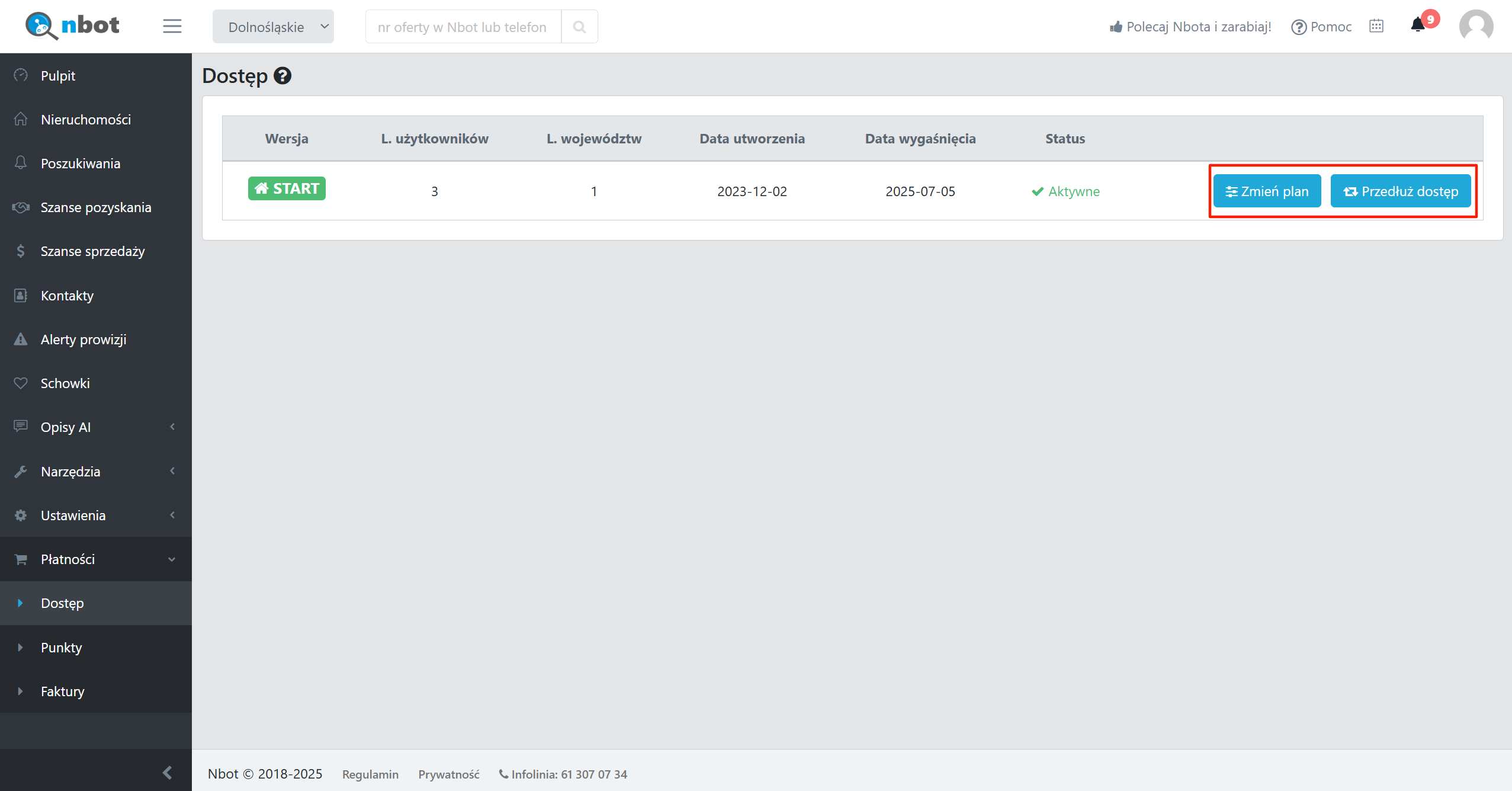Select Faktury under Płatności

coord(62,691)
